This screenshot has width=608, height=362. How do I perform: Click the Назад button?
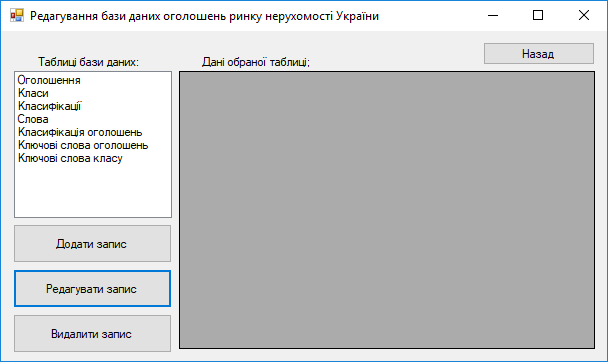(x=539, y=53)
